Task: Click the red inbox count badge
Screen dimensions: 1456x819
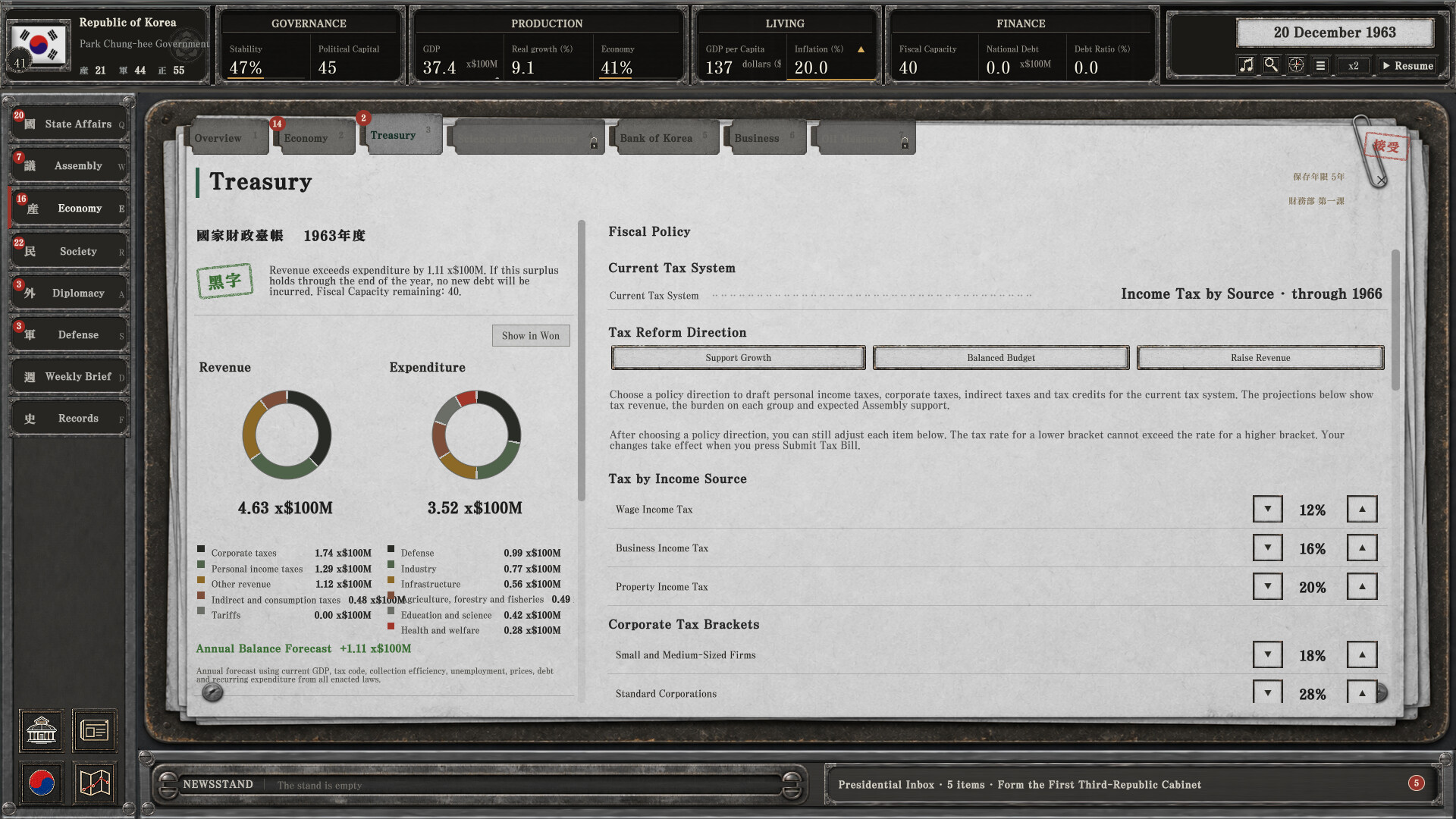Action: [x=1416, y=783]
